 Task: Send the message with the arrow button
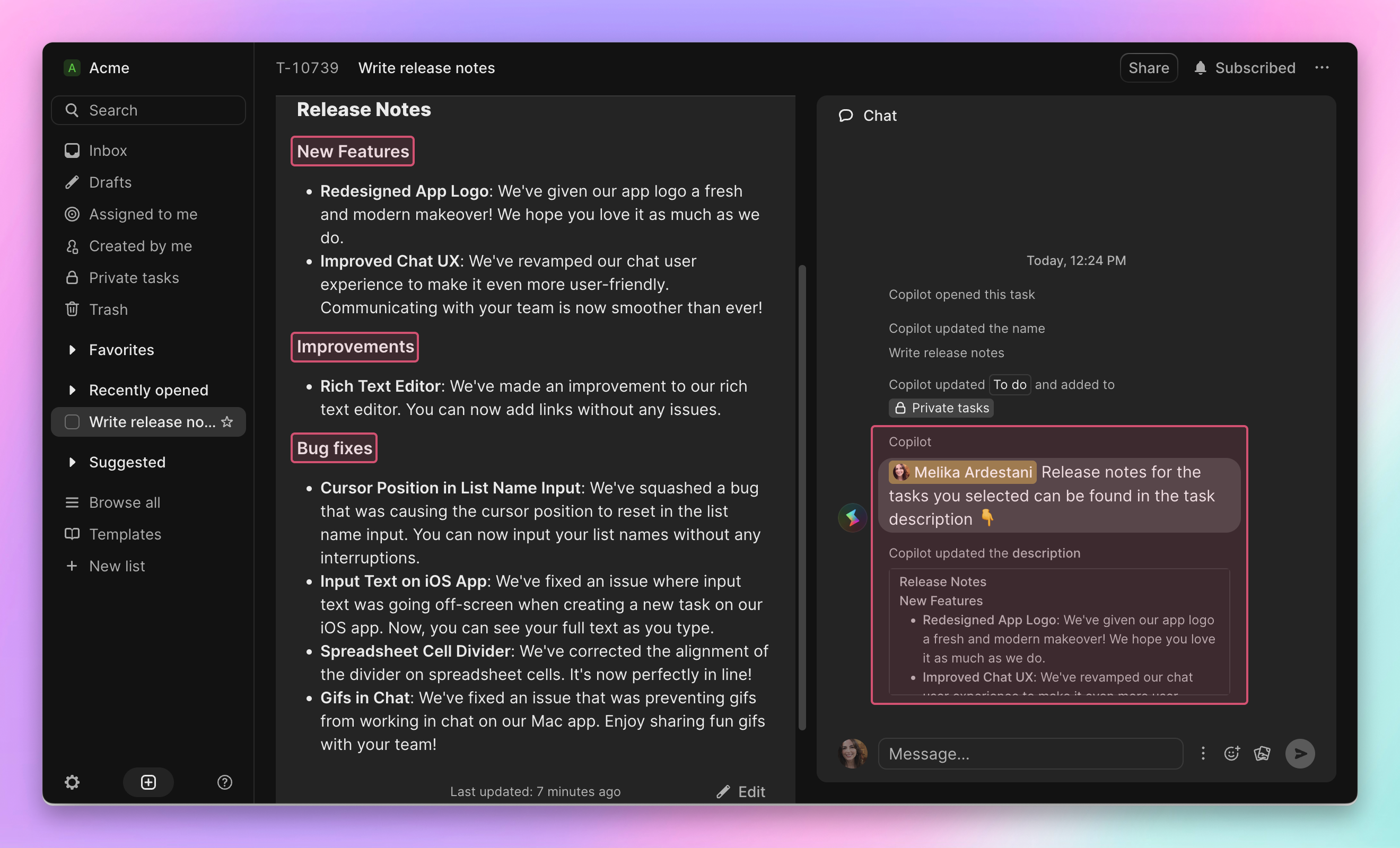pos(1300,753)
